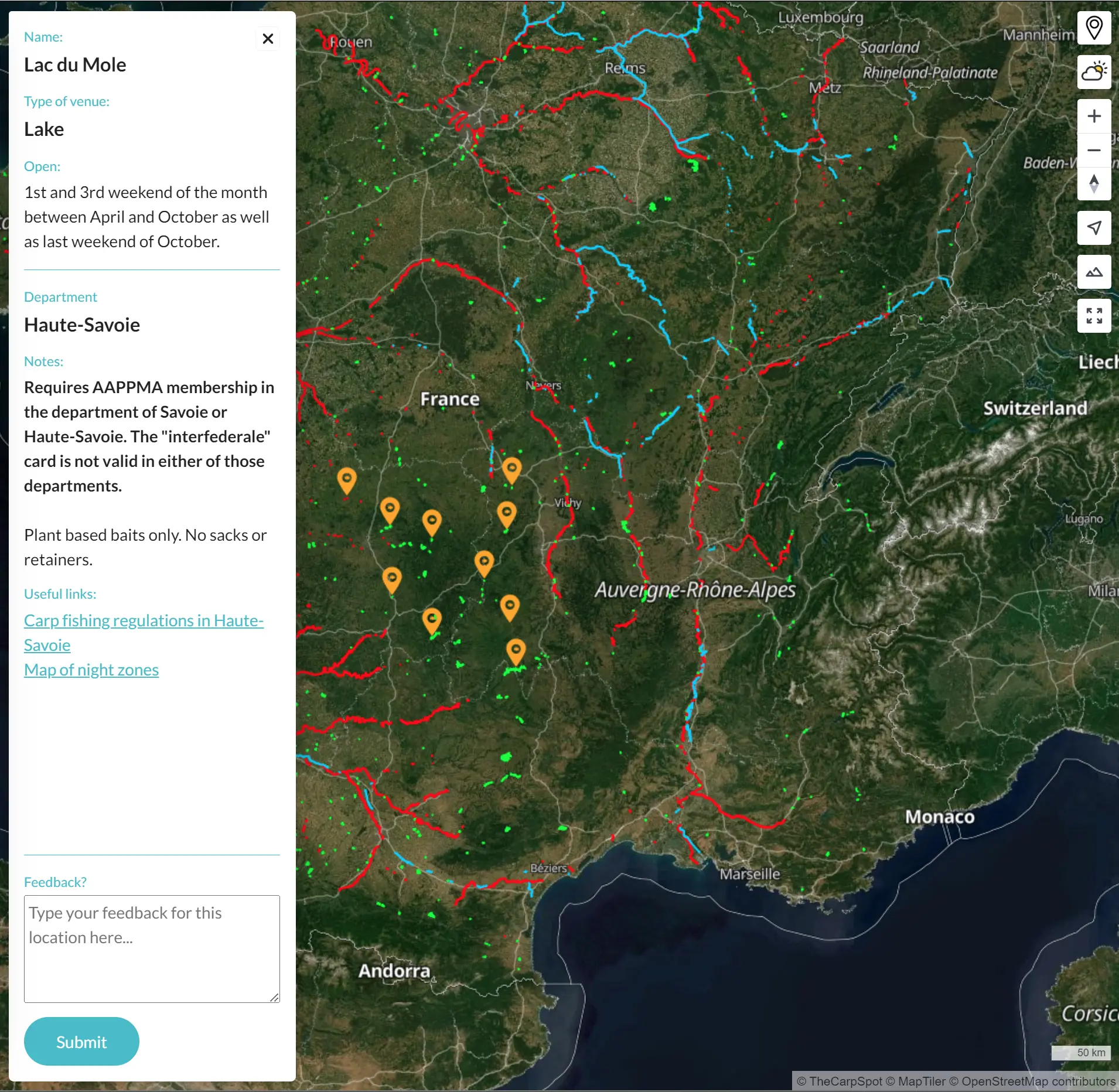The image size is (1119, 1092).
Task: Open Carp fishing regulations in Haute-Savoie link
Action: click(x=144, y=633)
